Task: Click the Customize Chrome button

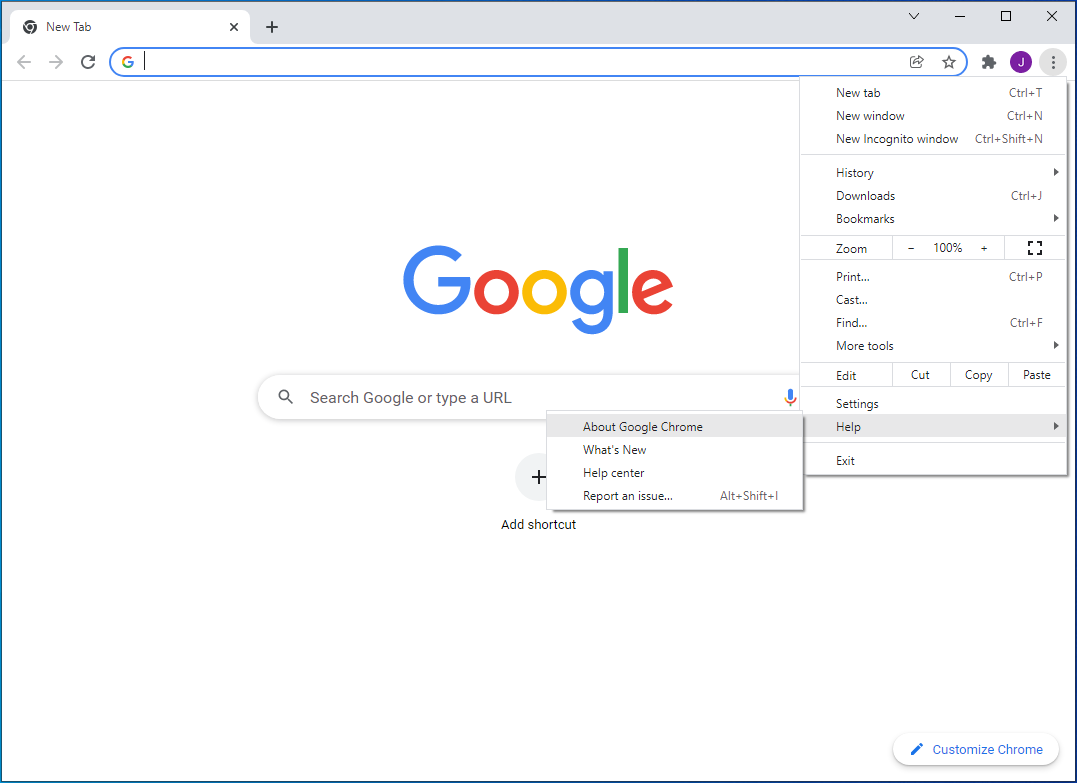Action: coord(975,749)
